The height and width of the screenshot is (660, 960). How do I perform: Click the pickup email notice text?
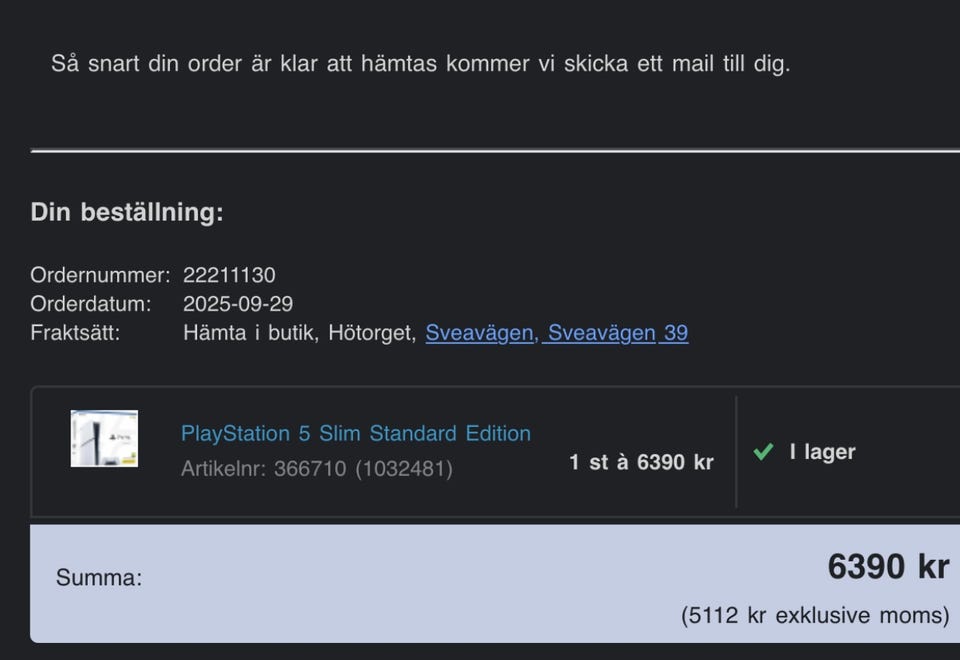pos(420,64)
